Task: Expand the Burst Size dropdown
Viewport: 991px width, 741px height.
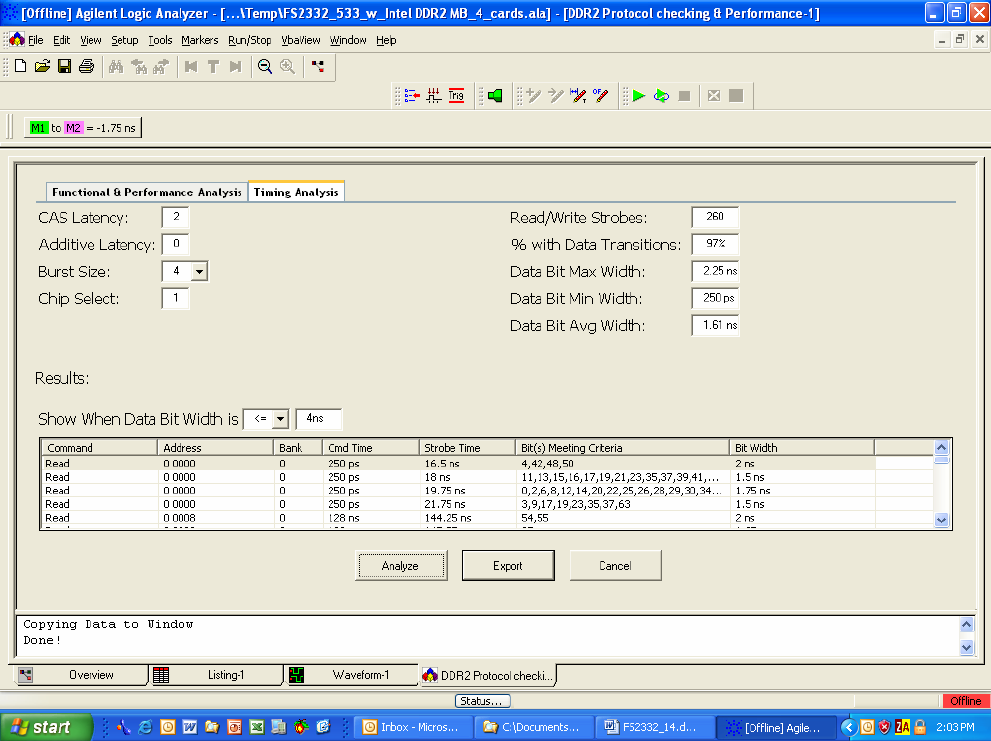Action: [199, 271]
